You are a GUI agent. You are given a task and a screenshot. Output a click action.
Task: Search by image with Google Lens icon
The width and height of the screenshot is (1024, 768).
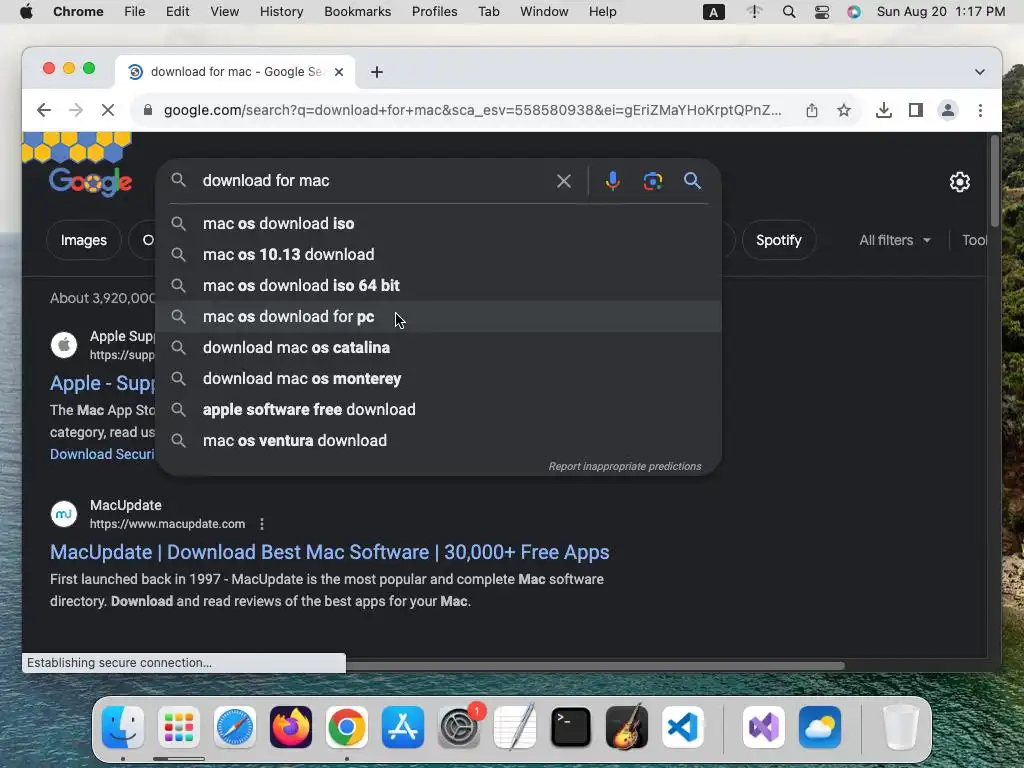(x=652, y=181)
